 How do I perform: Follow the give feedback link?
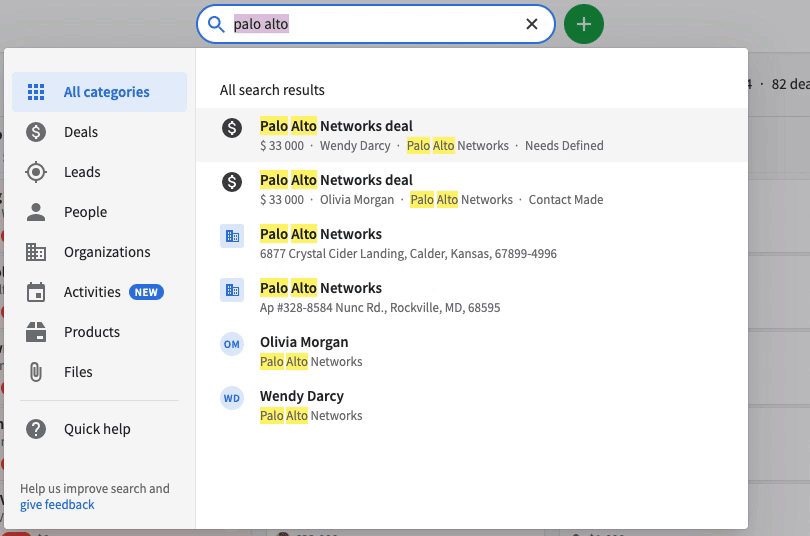57,505
